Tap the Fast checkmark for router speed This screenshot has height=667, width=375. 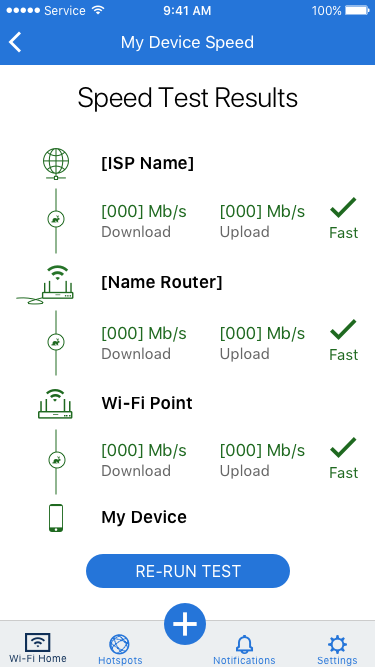tap(344, 340)
